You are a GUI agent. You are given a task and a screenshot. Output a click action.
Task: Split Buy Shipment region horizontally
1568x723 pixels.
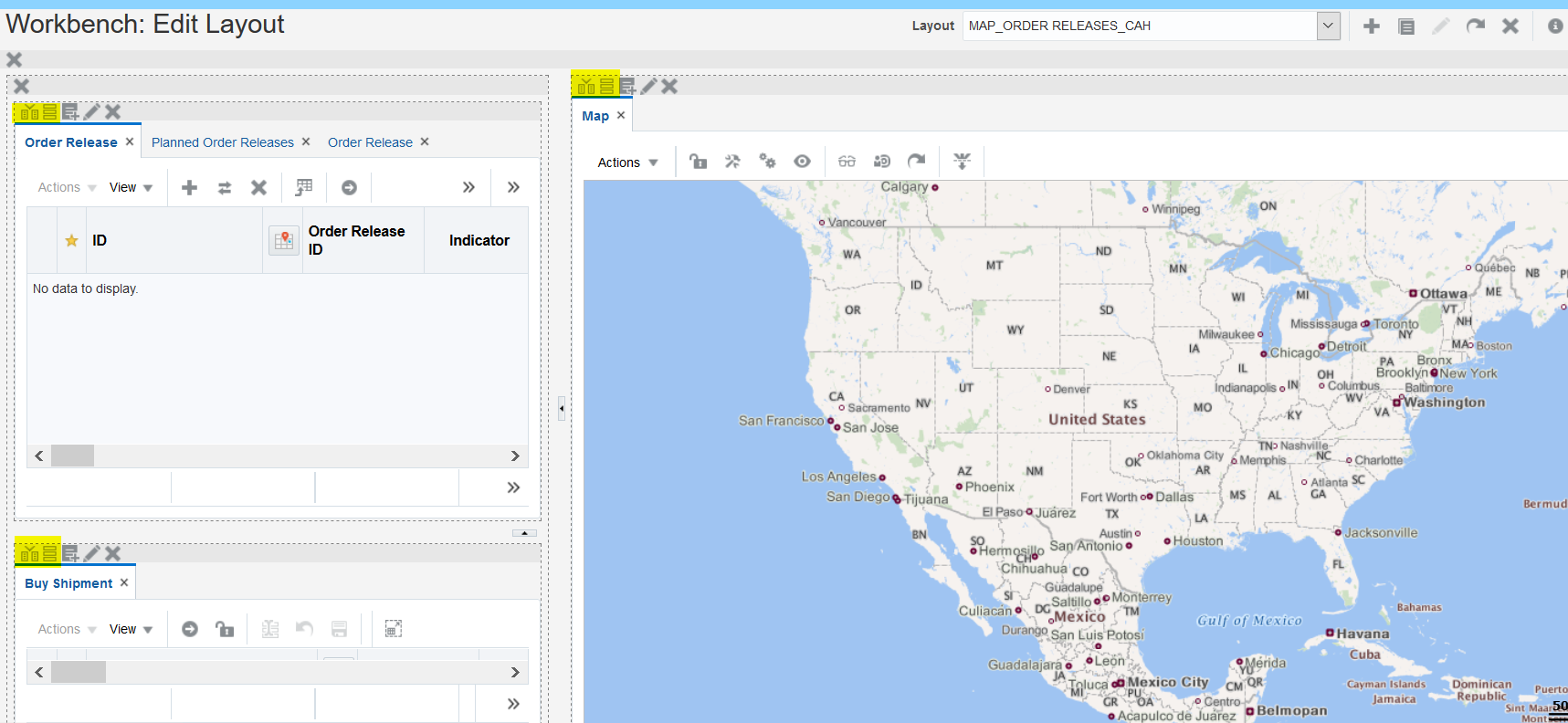(49, 553)
